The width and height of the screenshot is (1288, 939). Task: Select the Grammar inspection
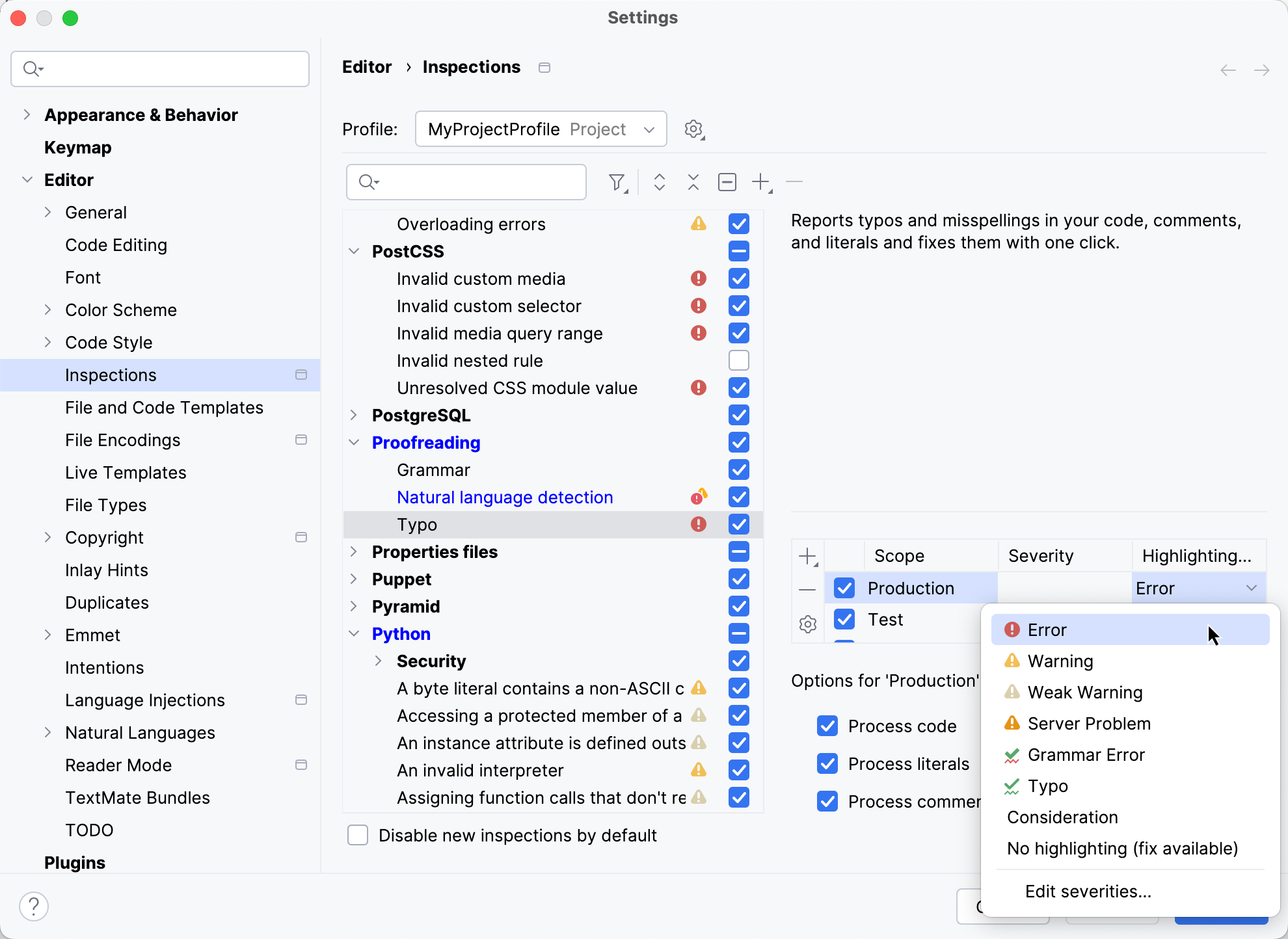coord(433,470)
